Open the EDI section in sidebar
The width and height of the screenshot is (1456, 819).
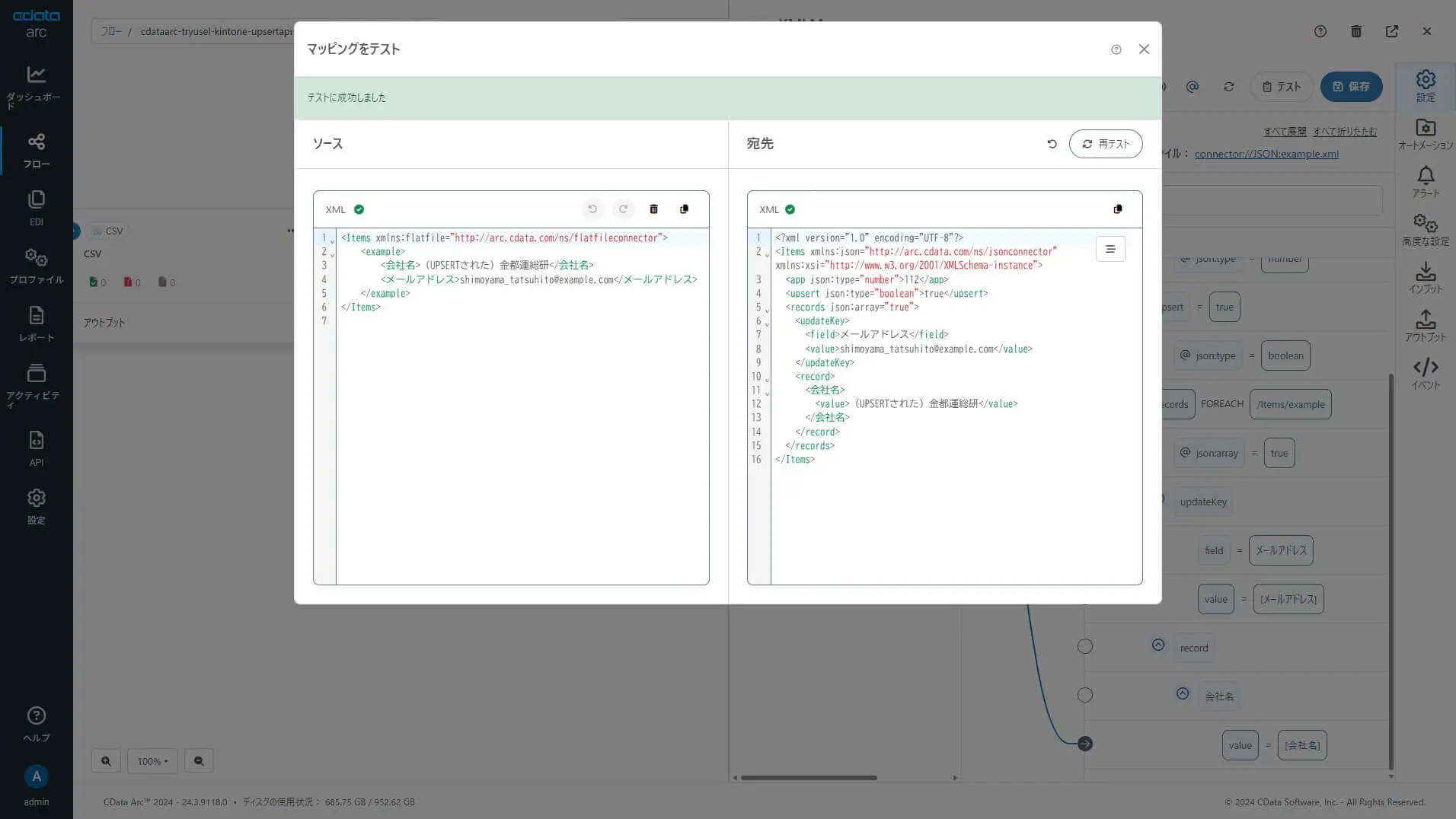coord(36,208)
